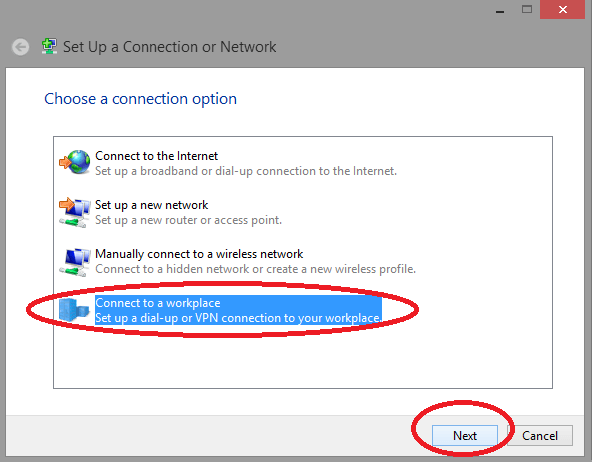Maximize the wizard window

tap(527, 9)
